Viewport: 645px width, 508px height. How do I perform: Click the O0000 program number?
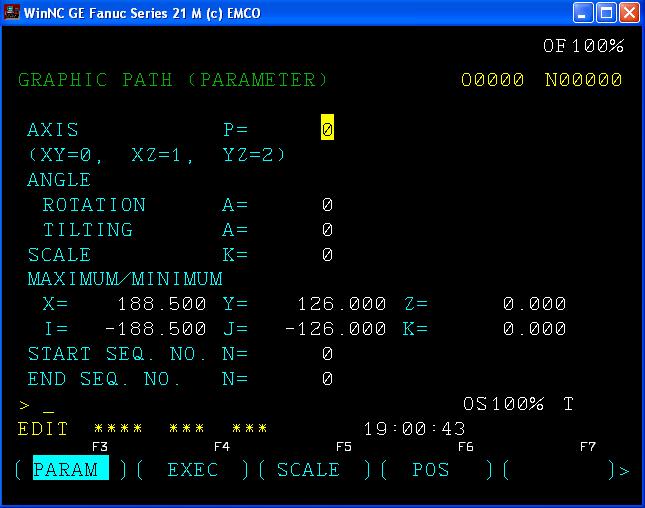pyautogui.click(x=492, y=80)
